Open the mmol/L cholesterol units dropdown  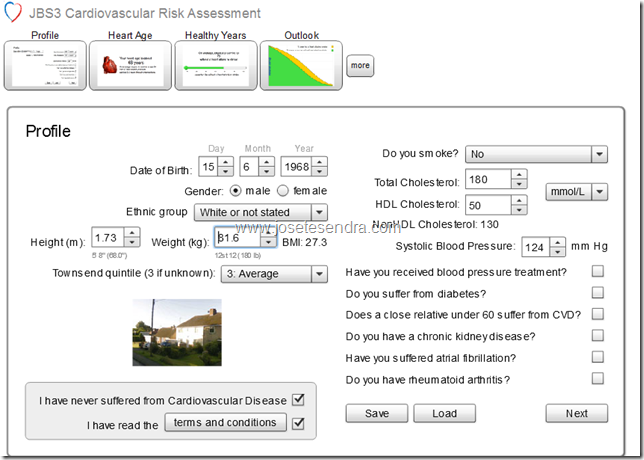point(598,192)
